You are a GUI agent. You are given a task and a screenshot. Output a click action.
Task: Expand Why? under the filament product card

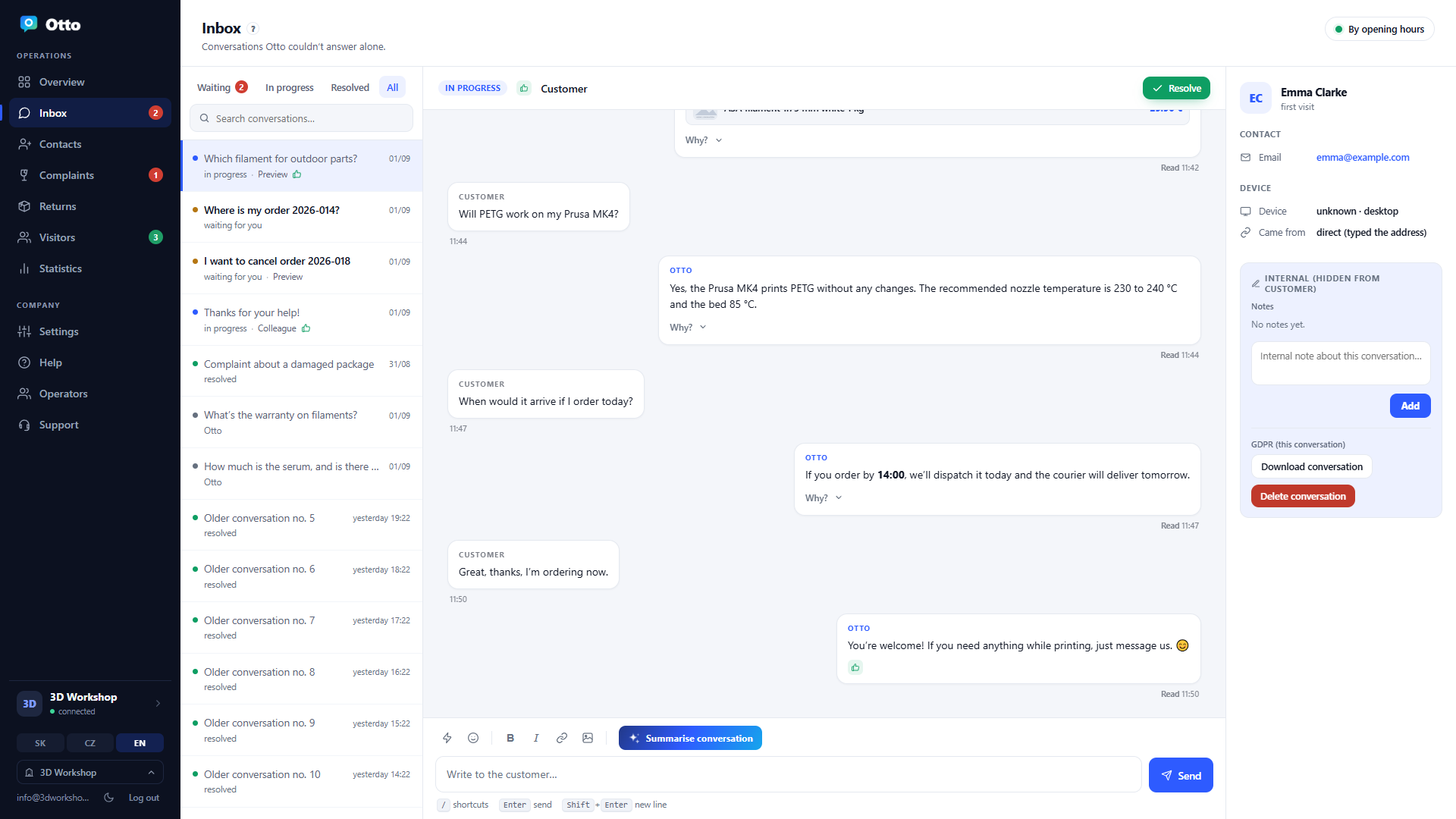[704, 140]
